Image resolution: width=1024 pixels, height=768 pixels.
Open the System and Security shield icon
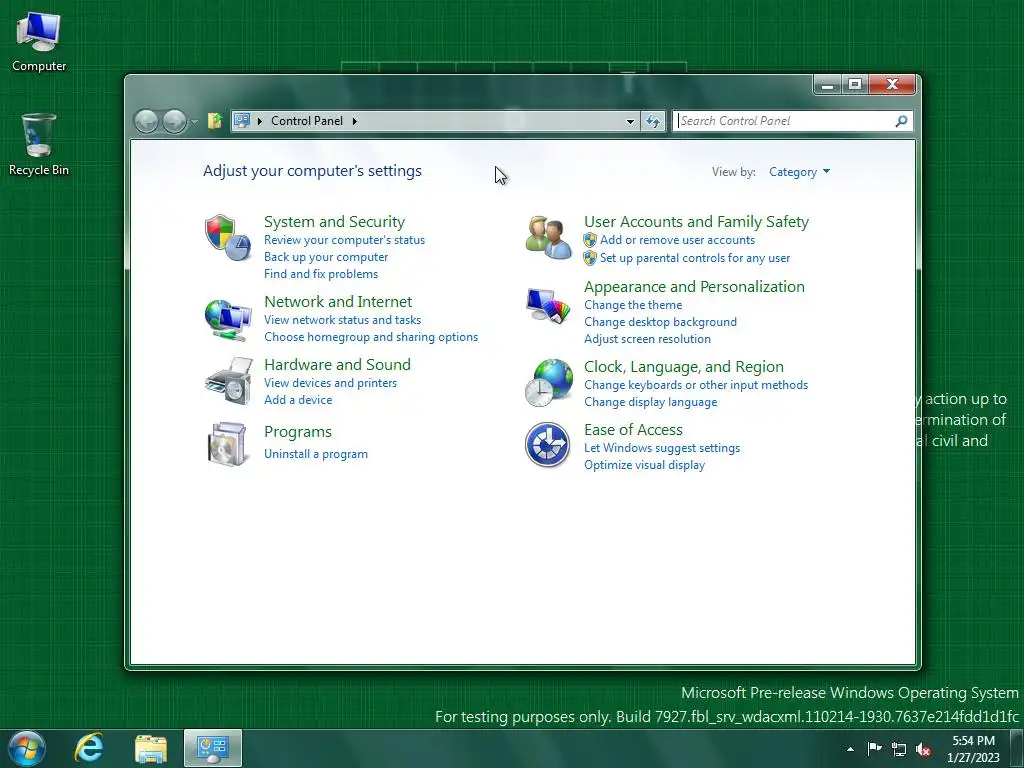pyautogui.click(x=228, y=238)
